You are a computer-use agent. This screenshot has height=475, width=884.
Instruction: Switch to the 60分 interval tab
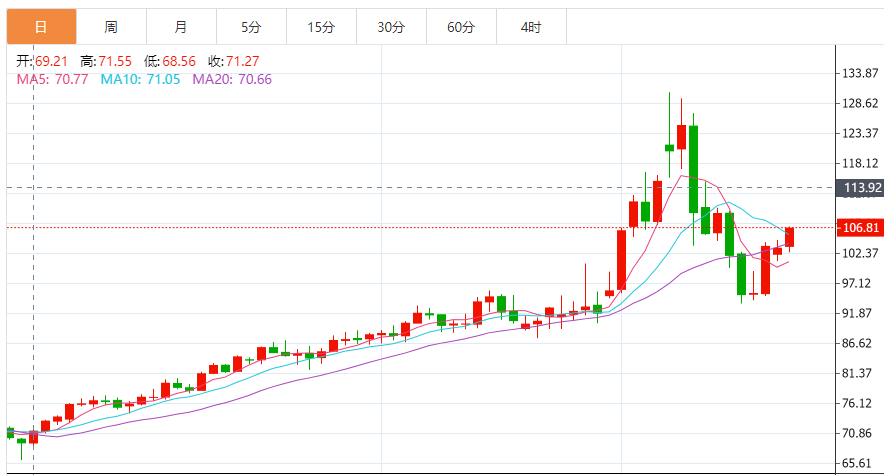pyautogui.click(x=461, y=27)
